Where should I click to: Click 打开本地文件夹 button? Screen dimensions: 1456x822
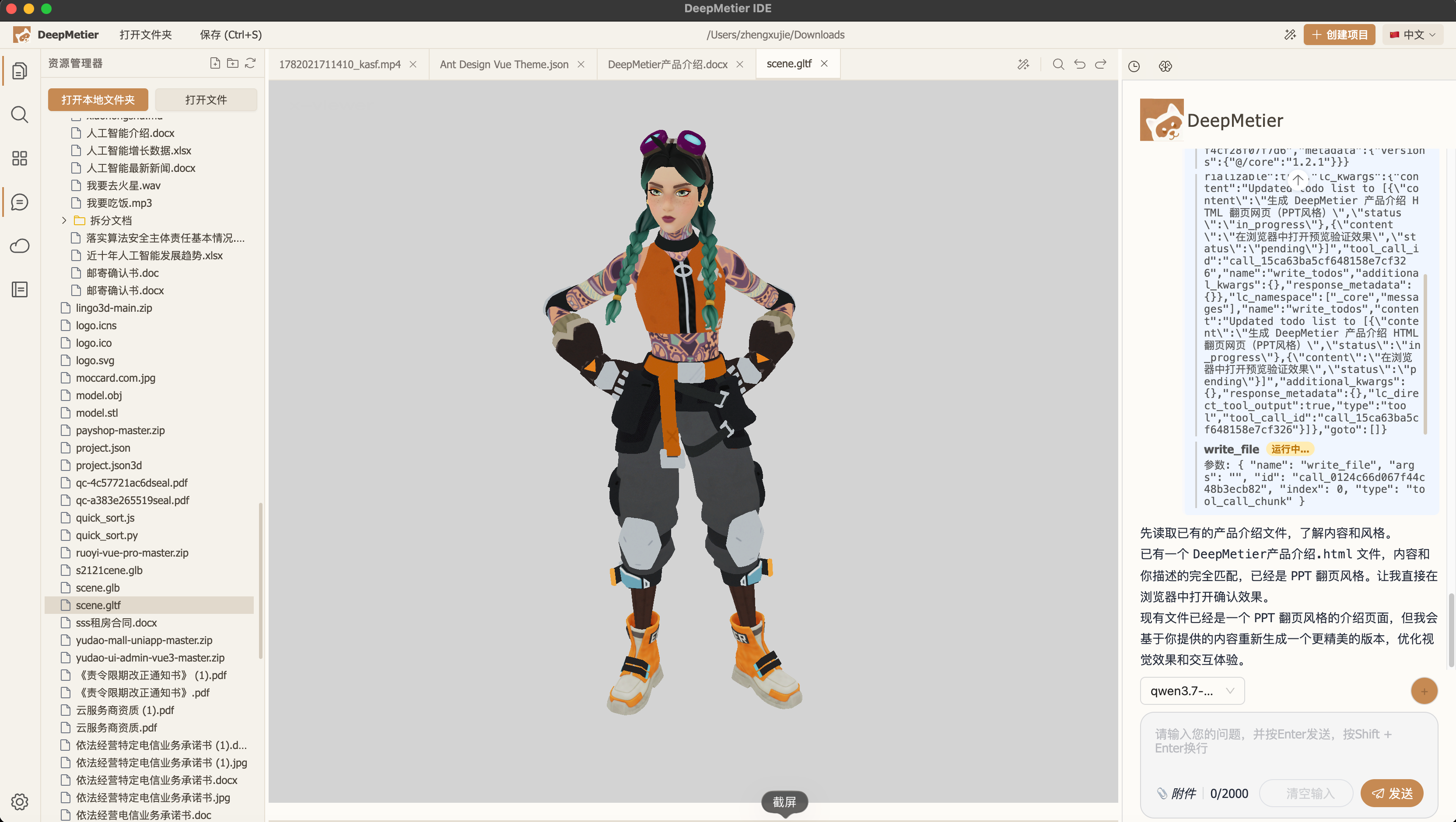click(98, 100)
